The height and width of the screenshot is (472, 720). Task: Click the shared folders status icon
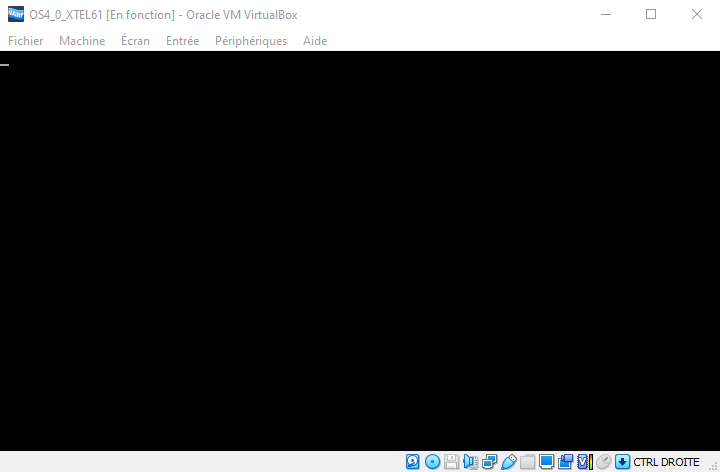(528, 461)
